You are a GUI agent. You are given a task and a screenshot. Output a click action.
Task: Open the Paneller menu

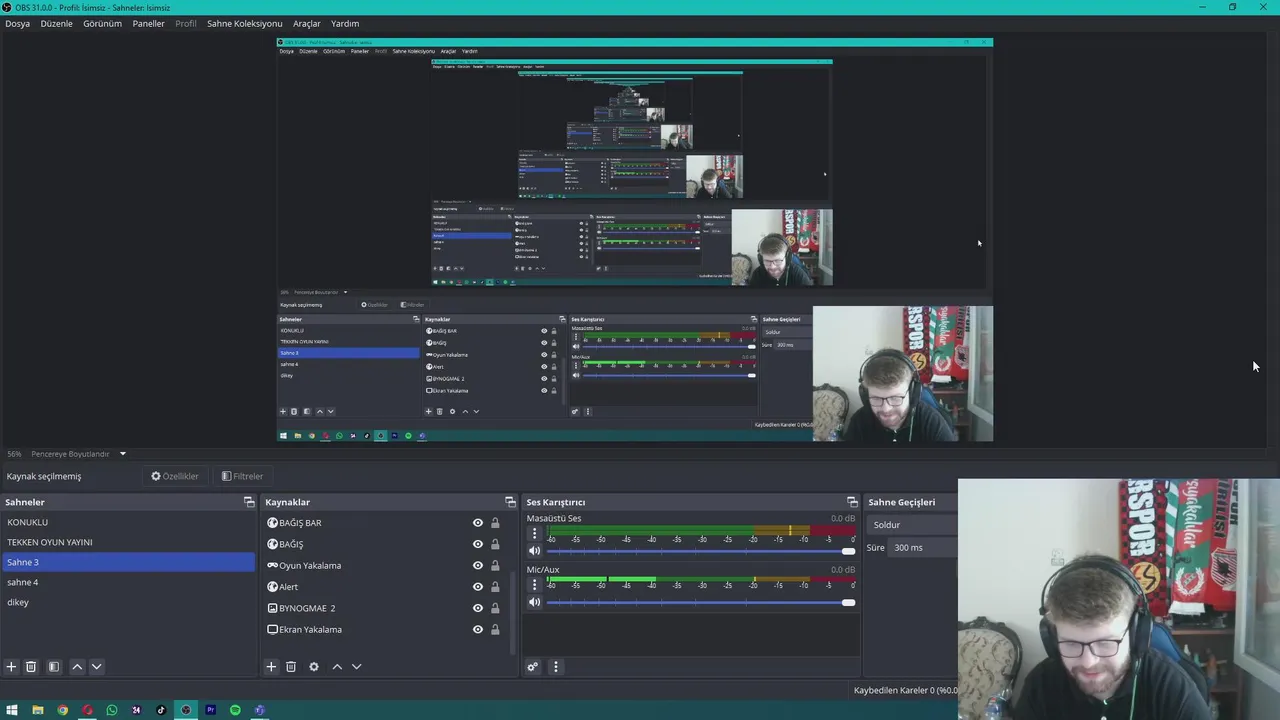(x=148, y=23)
